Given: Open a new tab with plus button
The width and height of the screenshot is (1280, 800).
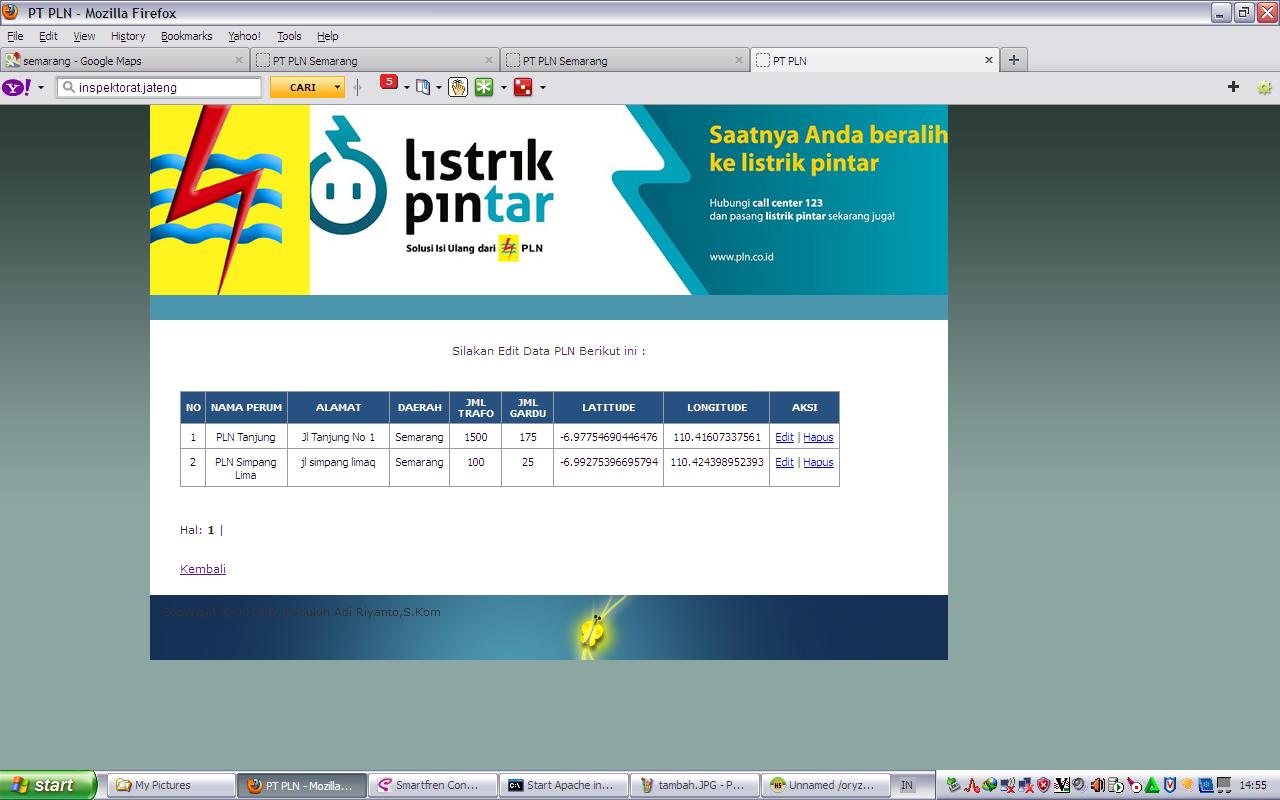Looking at the screenshot, I should click(1013, 60).
